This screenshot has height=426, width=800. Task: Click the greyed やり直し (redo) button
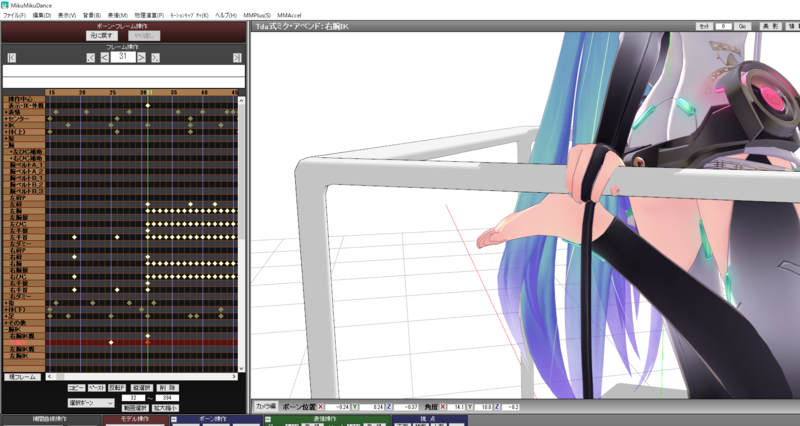click(144, 36)
